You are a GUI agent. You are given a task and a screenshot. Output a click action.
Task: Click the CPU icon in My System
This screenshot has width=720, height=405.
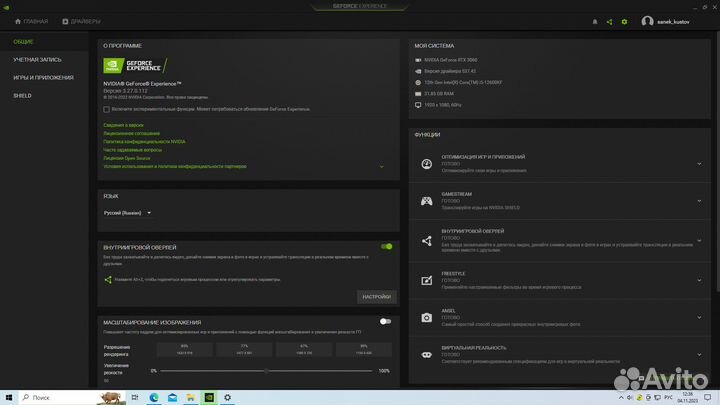[x=418, y=83]
